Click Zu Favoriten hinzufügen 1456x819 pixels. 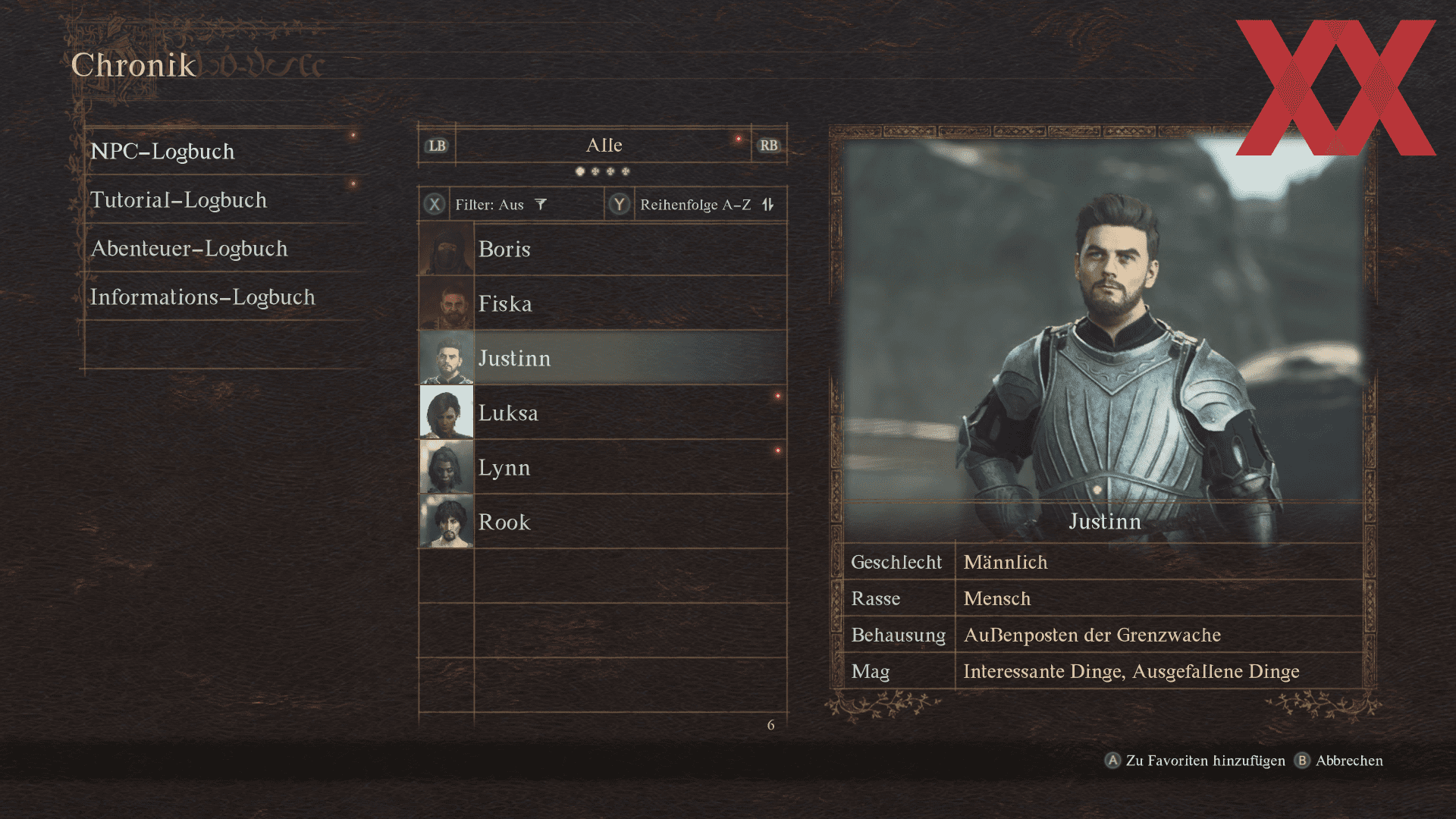pyautogui.click(x=1206, y=761)
